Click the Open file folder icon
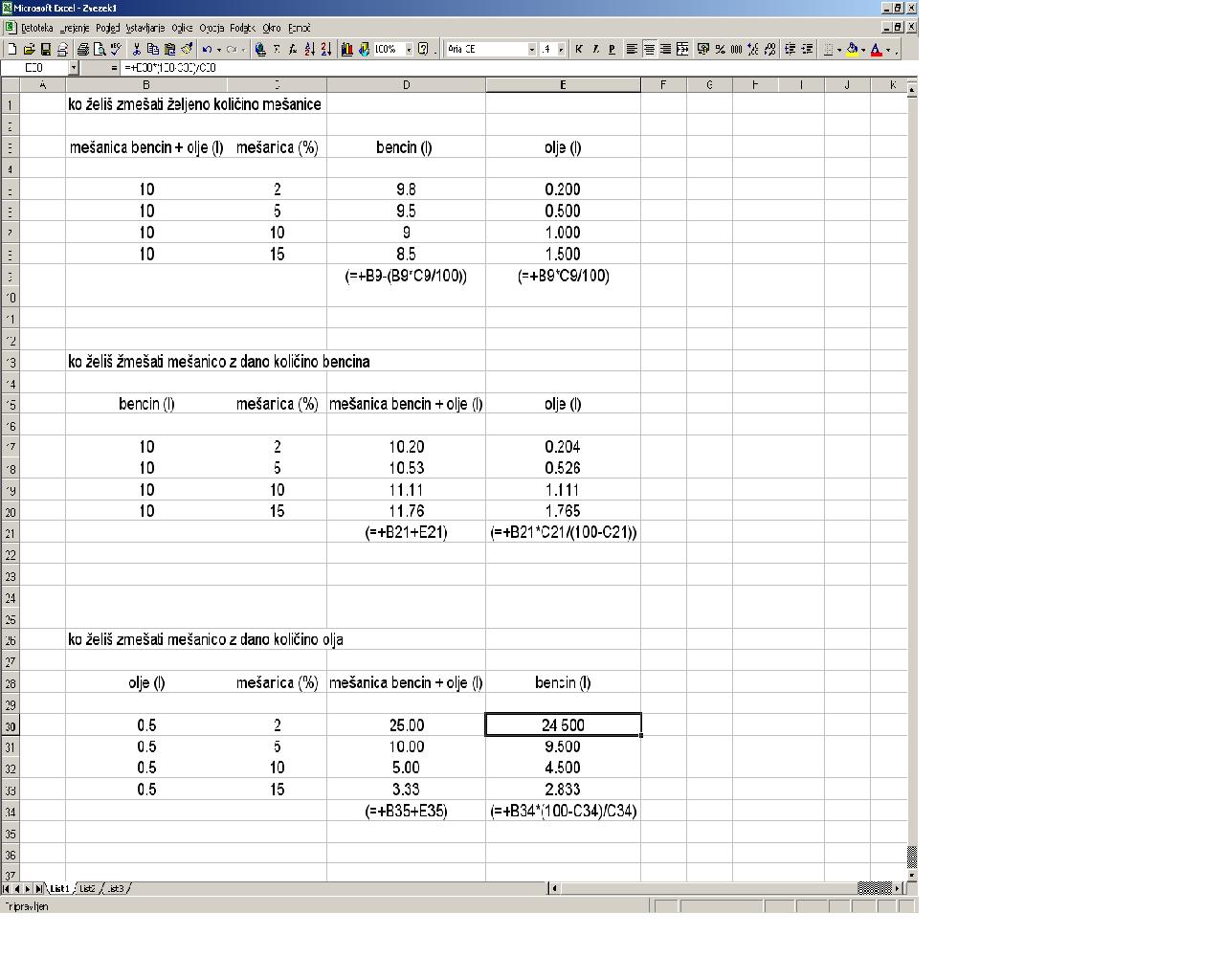The width and height of the screenshot is (1225, 980). [29, 49]
